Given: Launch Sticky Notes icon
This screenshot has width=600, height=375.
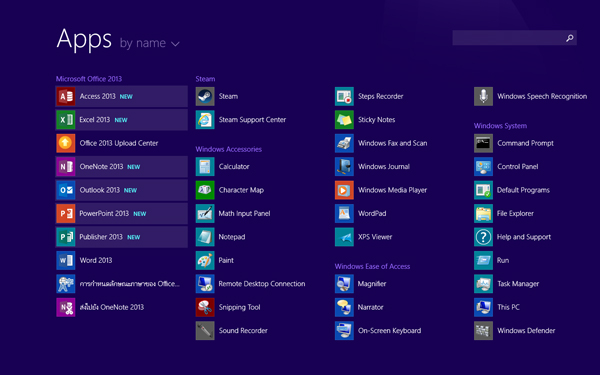Looking at the screenshot, I should tap(344, 120).
